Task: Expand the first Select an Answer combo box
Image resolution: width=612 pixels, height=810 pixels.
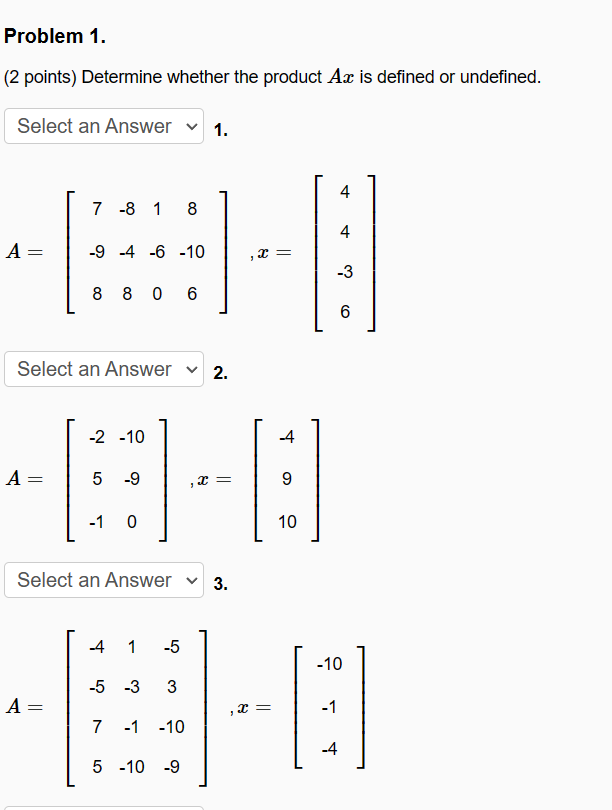Action: pyautogui.click(x=103, y=126)
